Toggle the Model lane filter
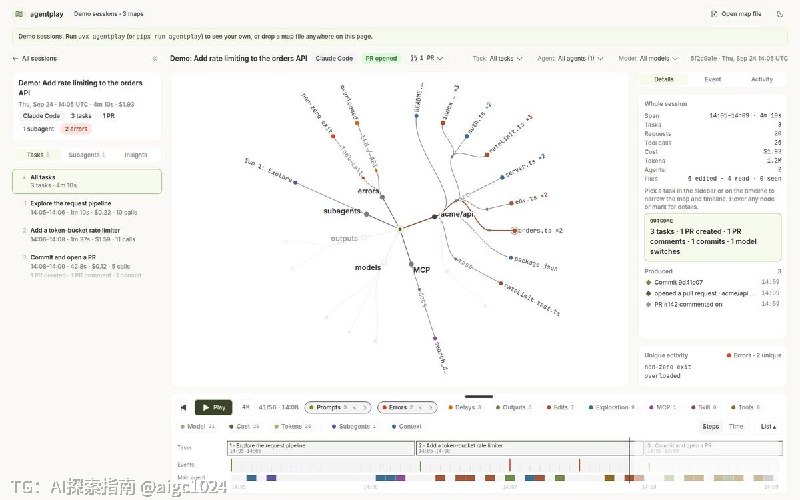Image resolution: width=800 pixels, height=500 pixels. click(198, 427)
